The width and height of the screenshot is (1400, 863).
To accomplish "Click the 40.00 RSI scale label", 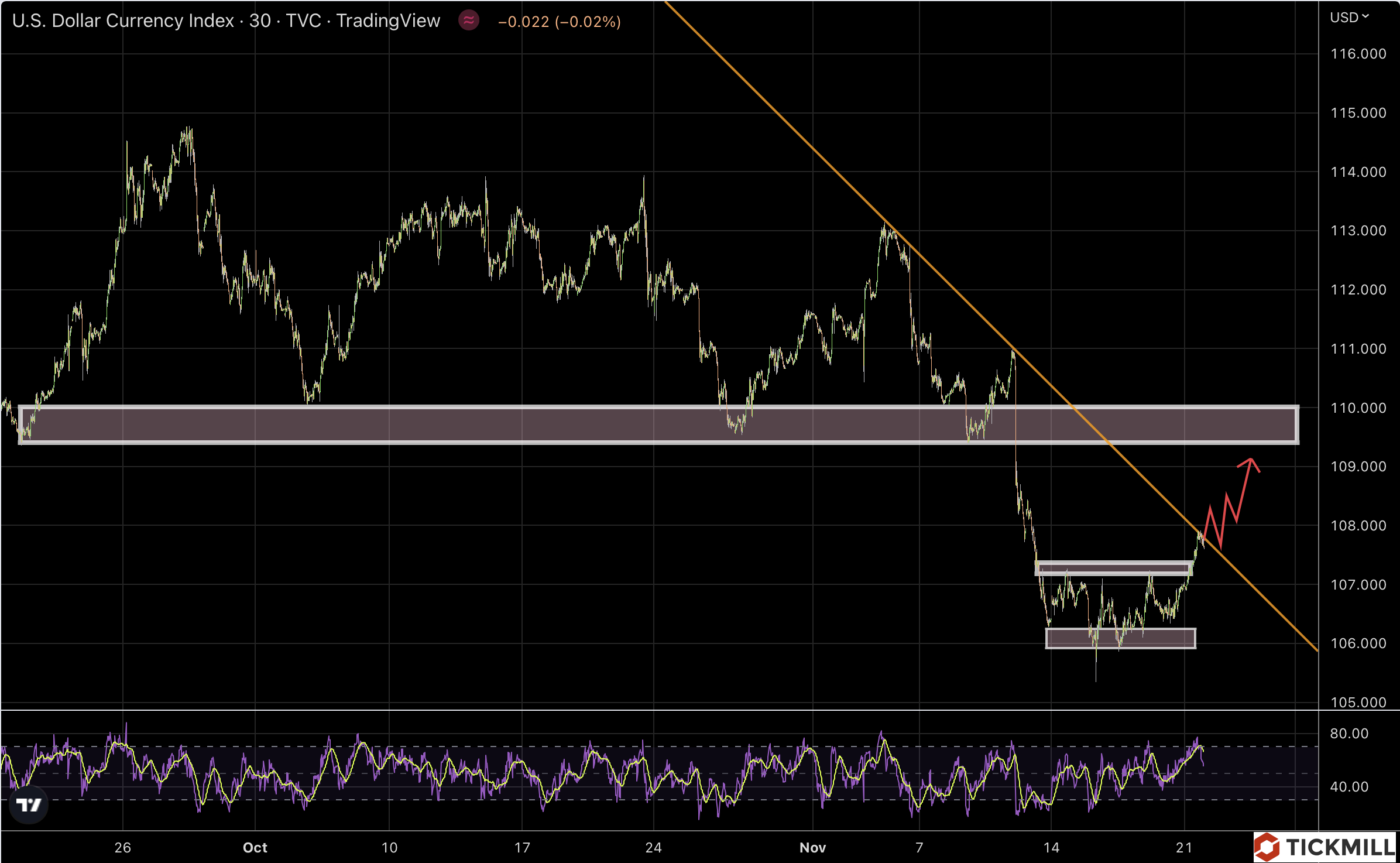I will tap(1349, 786).
